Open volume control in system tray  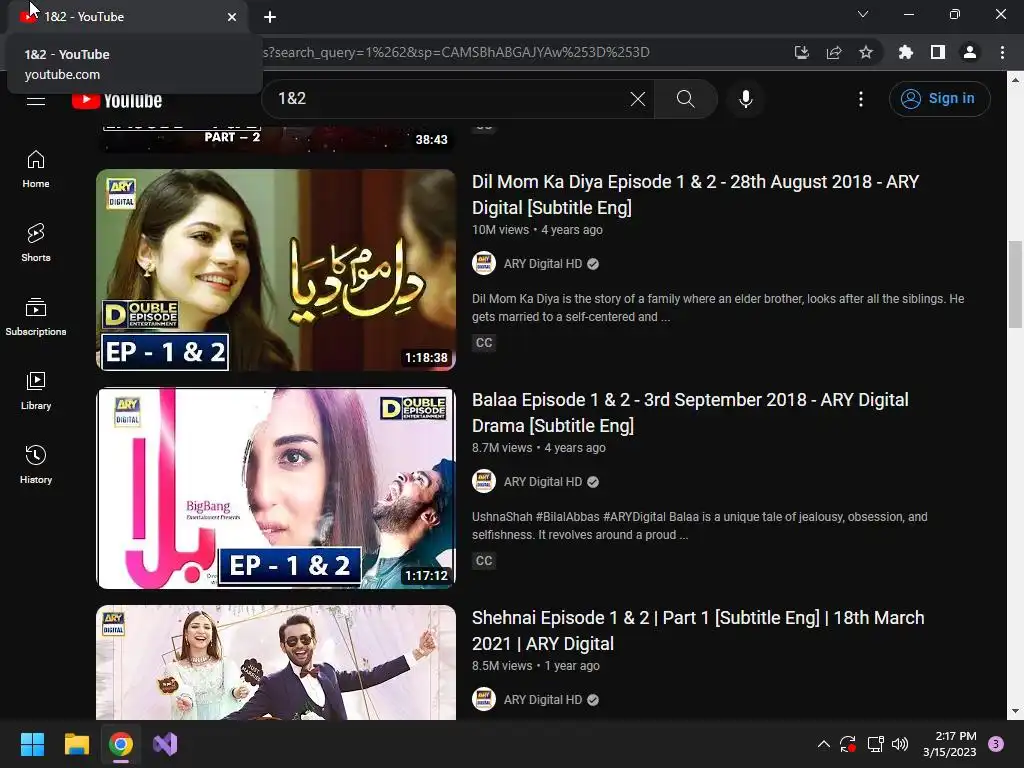pos(900,744)
